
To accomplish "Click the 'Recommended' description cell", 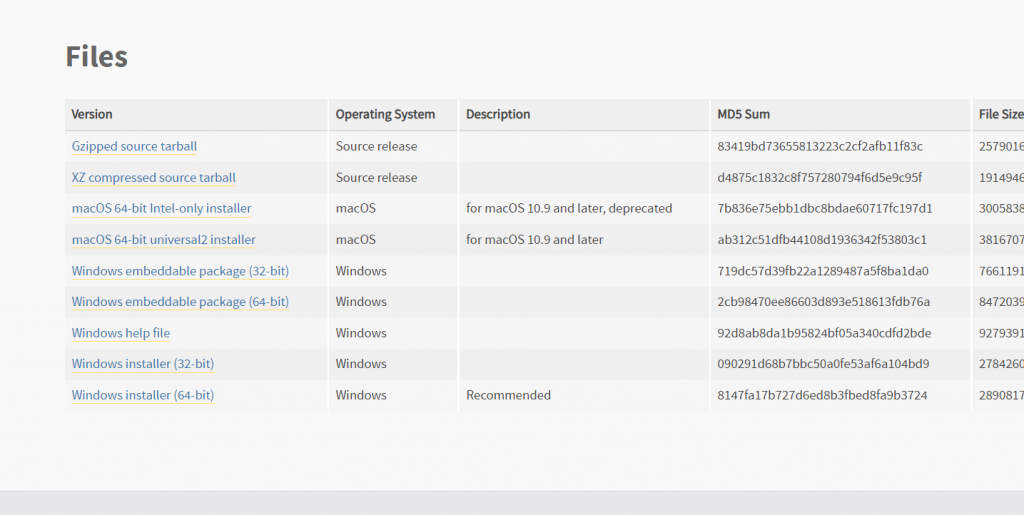I will coord(508,395).
